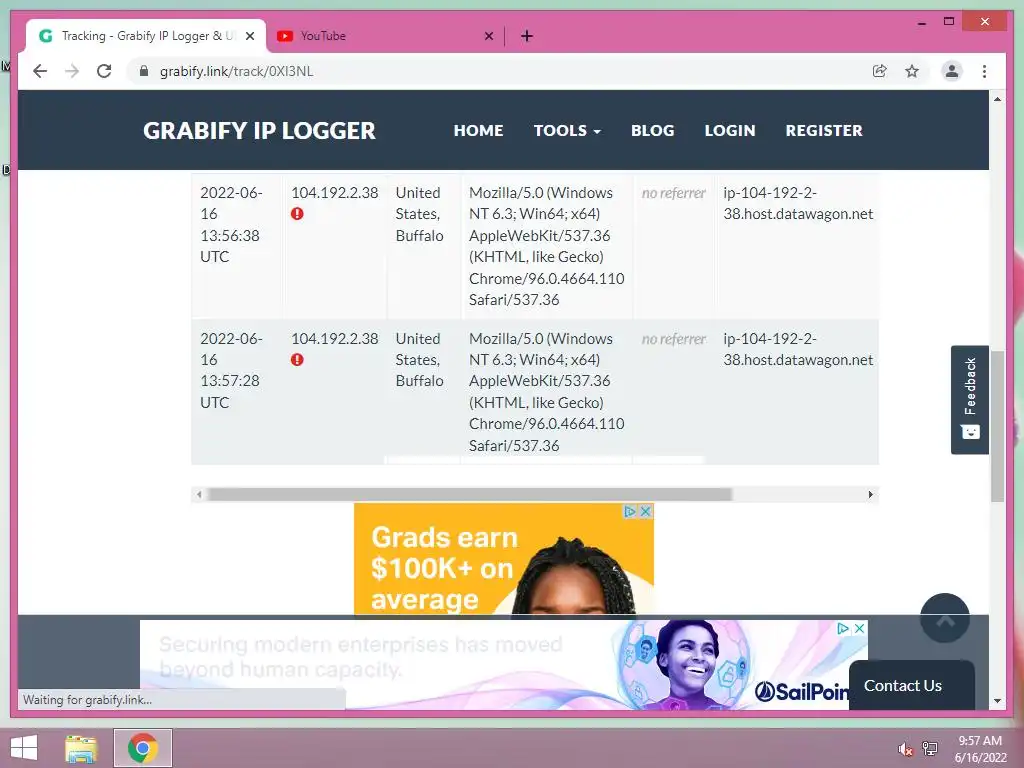
Task: Reload the Grabify tracking page
Action: tap(104, 71)
